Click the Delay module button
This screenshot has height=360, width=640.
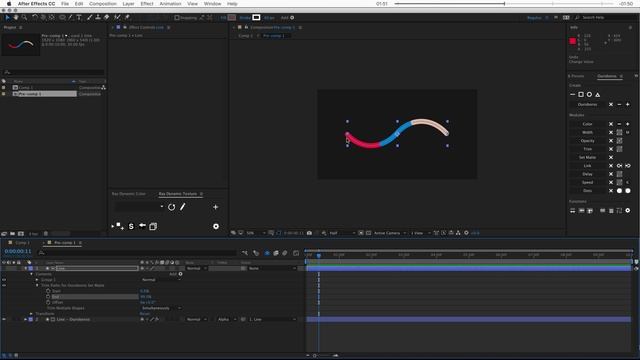point(587,174)
